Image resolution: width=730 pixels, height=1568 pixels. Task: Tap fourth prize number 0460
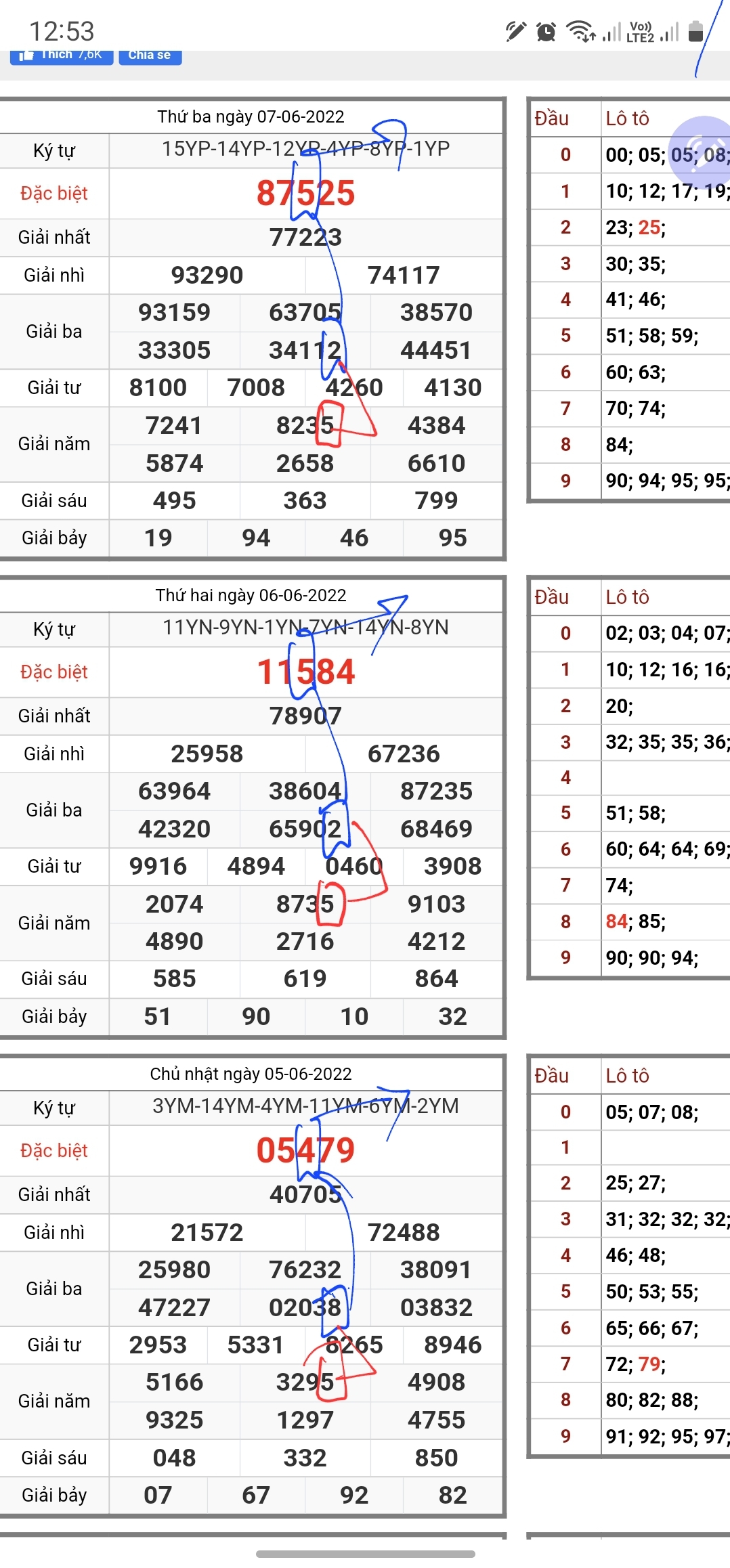(x=354, y=867)
